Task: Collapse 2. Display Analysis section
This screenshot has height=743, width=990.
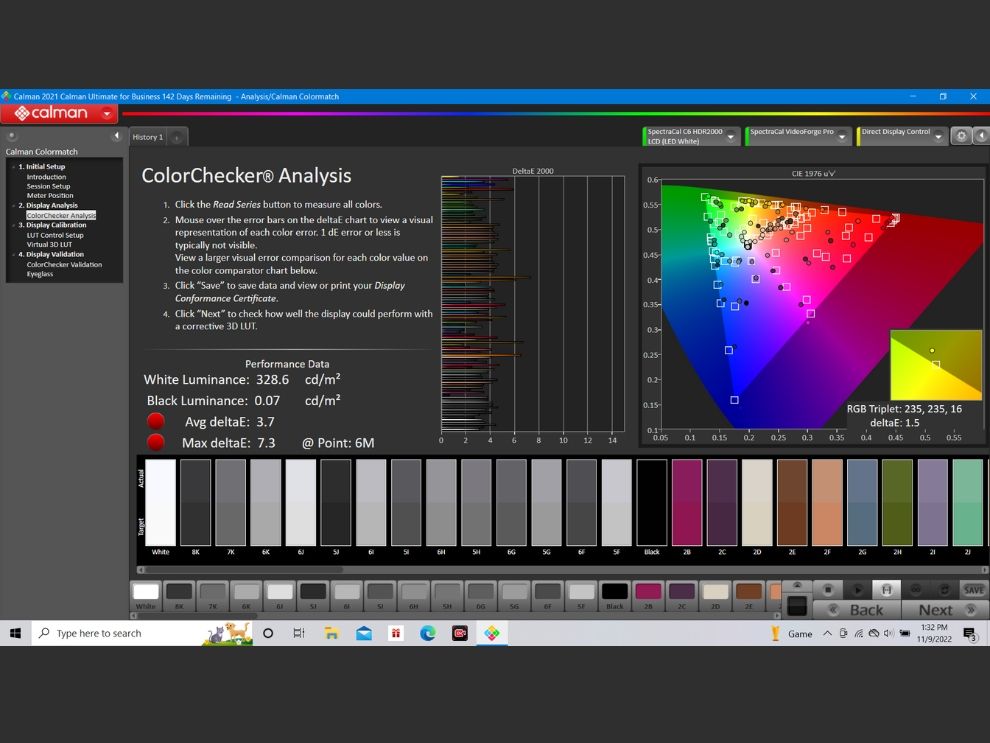Action: tap(13, 206)
